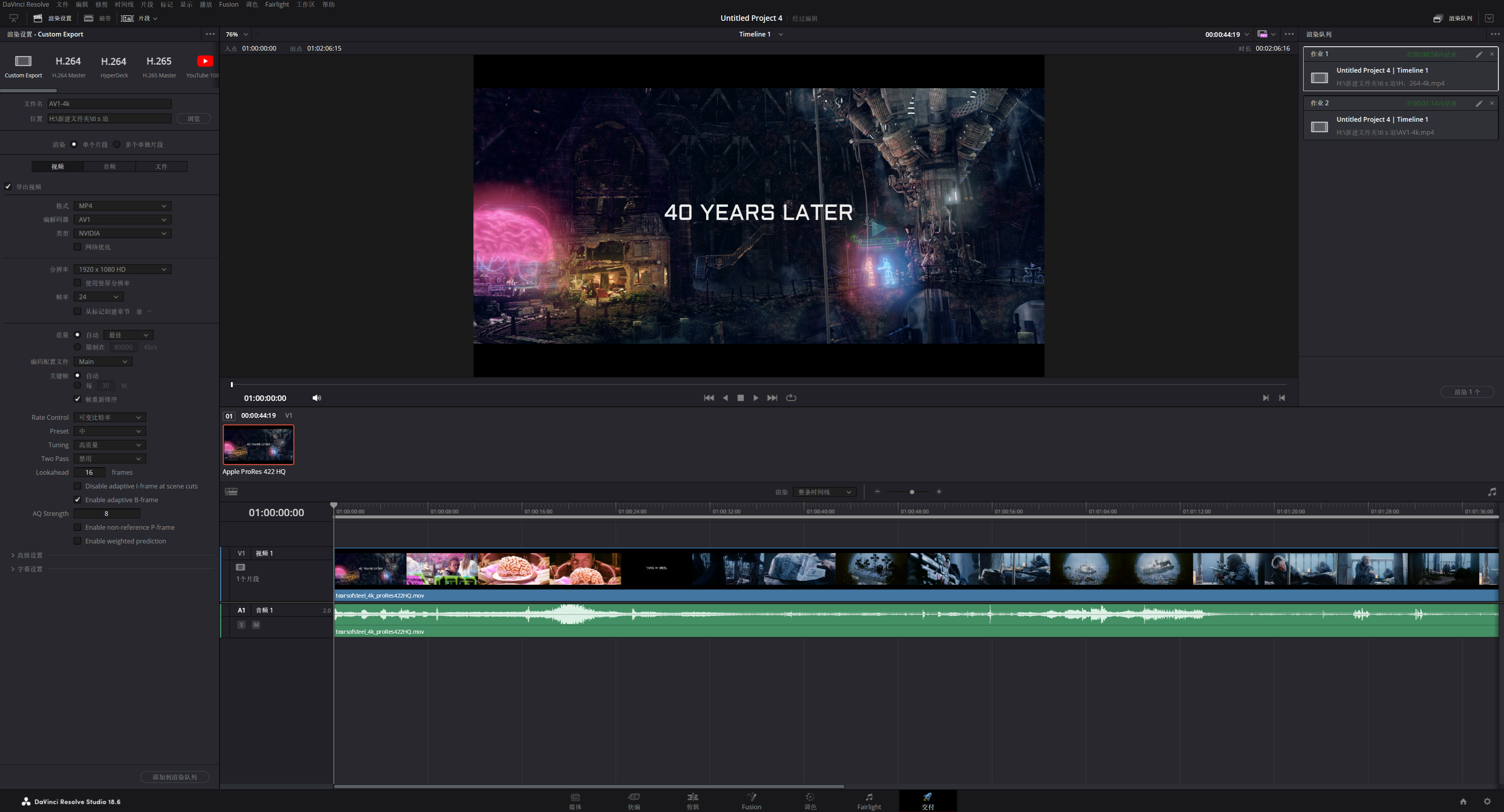Open the Fusion menu in menu bar
This screenshot has height=812, width=1504.
(x=229, y=5)
